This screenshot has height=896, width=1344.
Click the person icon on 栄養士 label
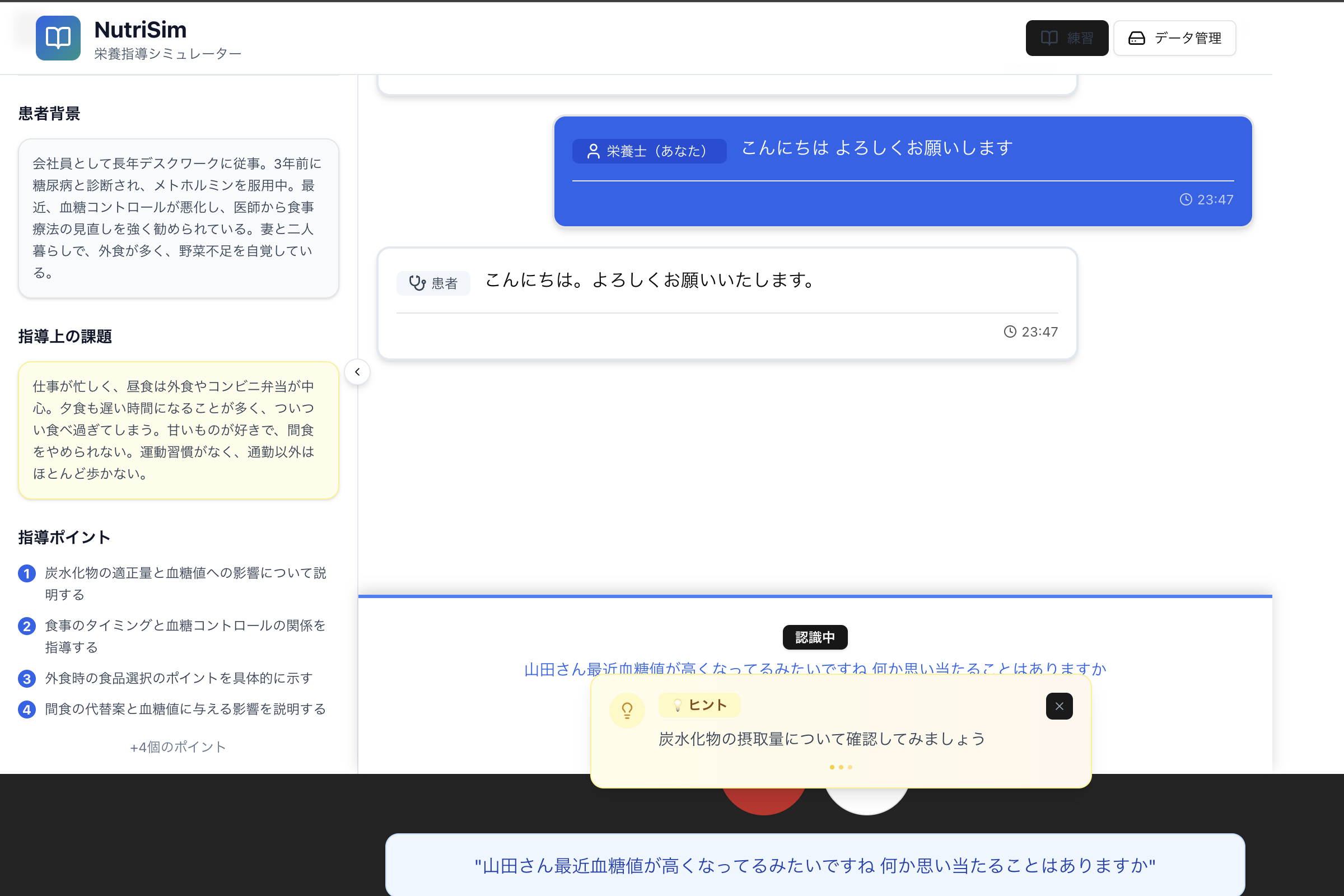pos(593,151)
